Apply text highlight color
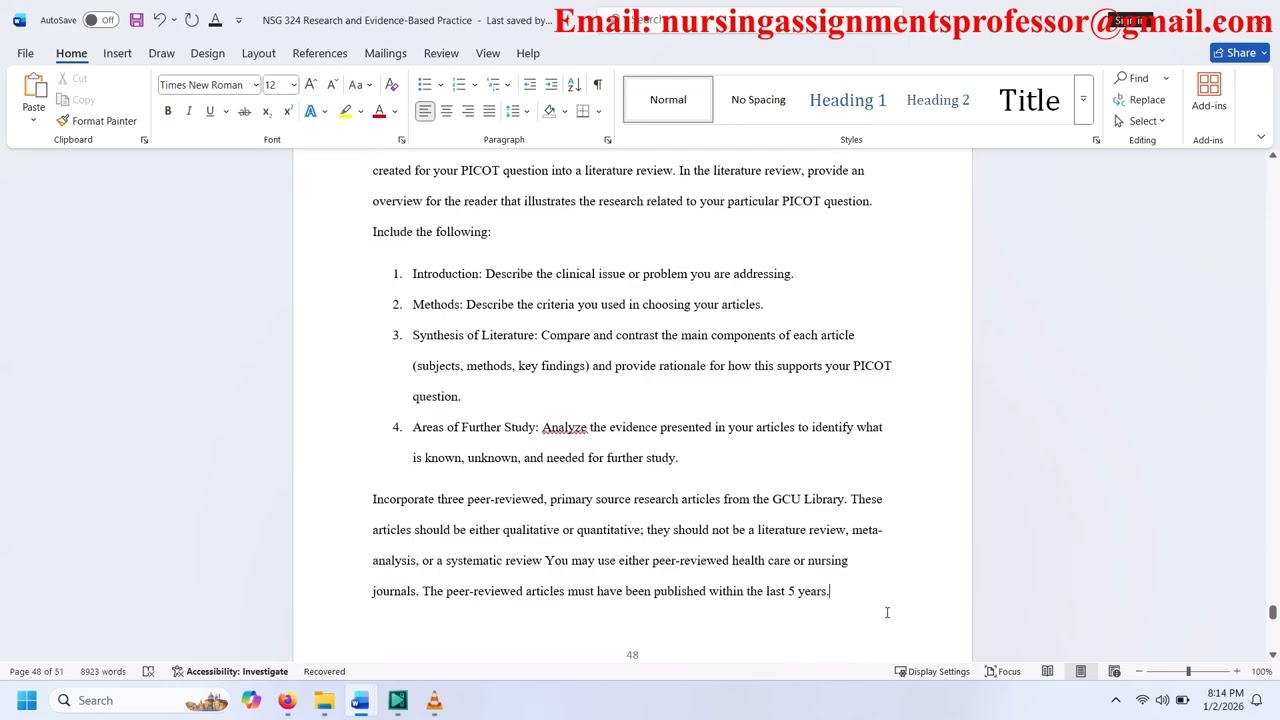1280x720 pixels. coord(345,111)
